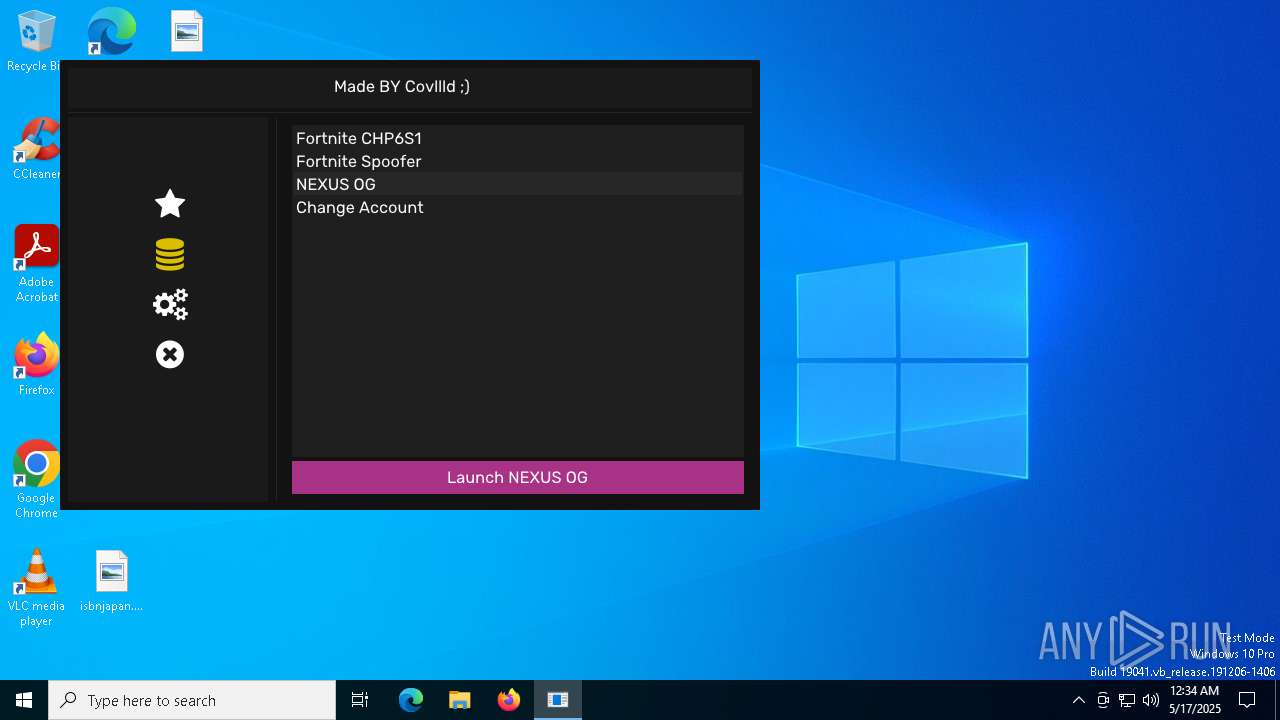1280x720 pixels.
Task: Switch to the running launcher app on taskbar
Action: (558, 700)
